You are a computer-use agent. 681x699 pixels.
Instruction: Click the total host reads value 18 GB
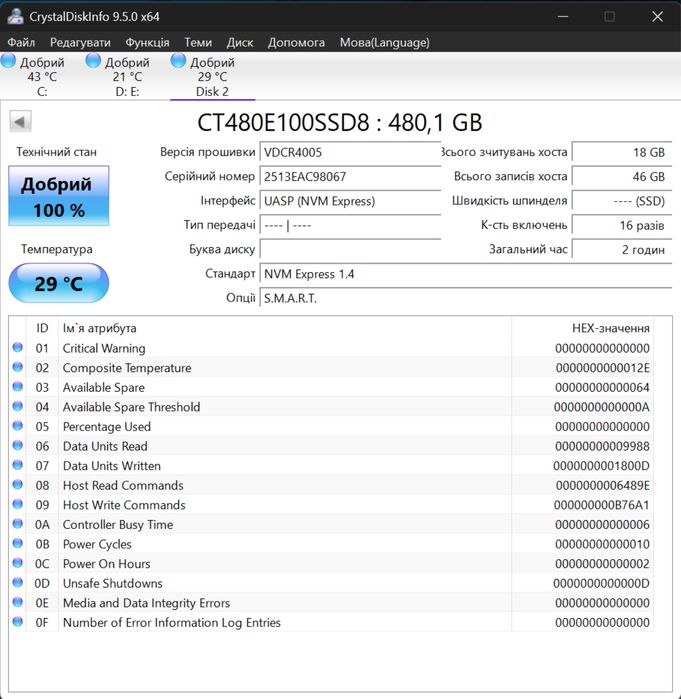pos(622,152)
